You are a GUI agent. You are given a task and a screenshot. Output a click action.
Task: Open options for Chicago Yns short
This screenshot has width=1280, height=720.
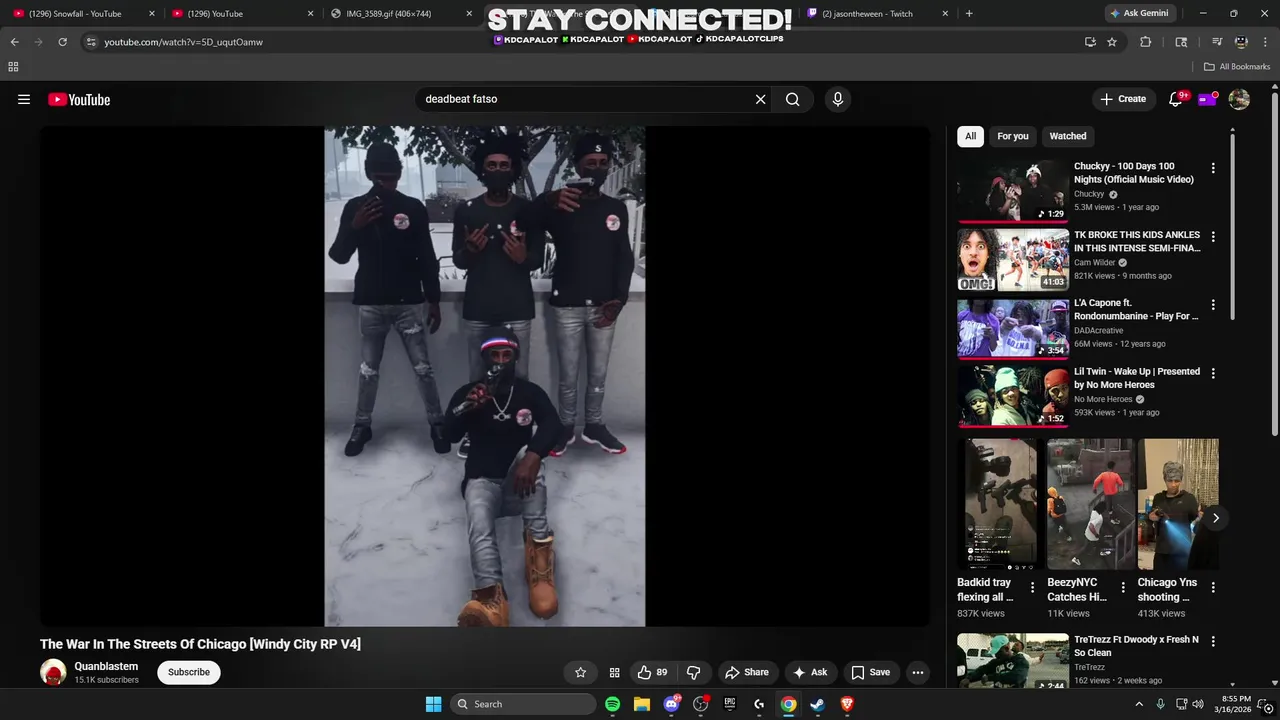coord(1213,587)
